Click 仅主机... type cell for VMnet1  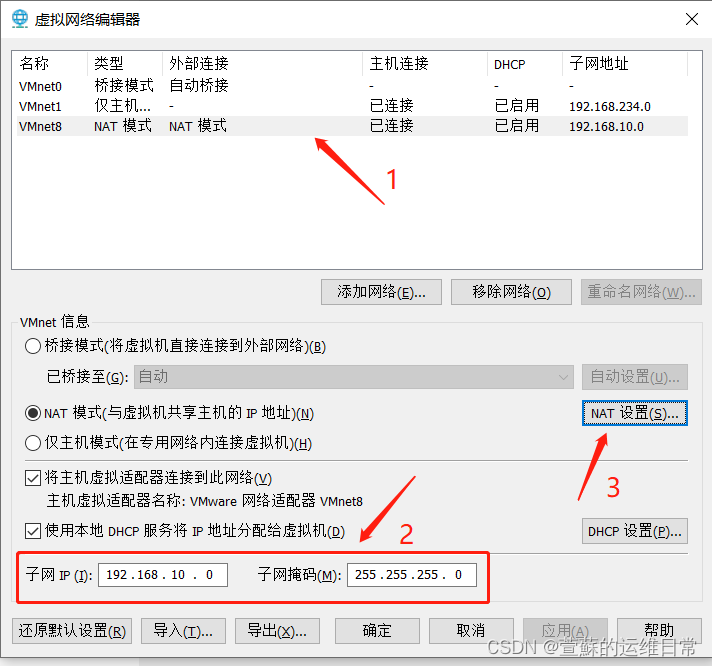123,106
